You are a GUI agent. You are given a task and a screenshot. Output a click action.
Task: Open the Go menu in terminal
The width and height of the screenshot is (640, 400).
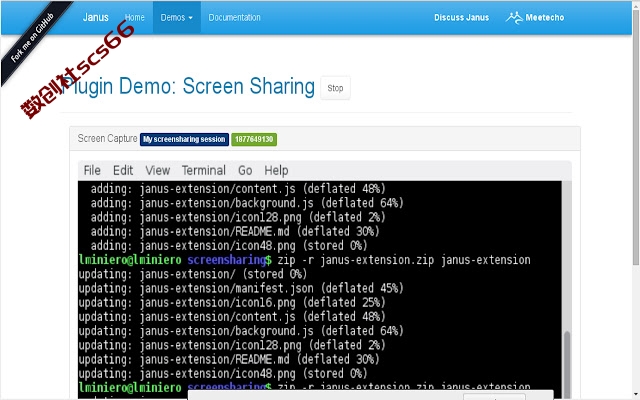coord(245,170)
